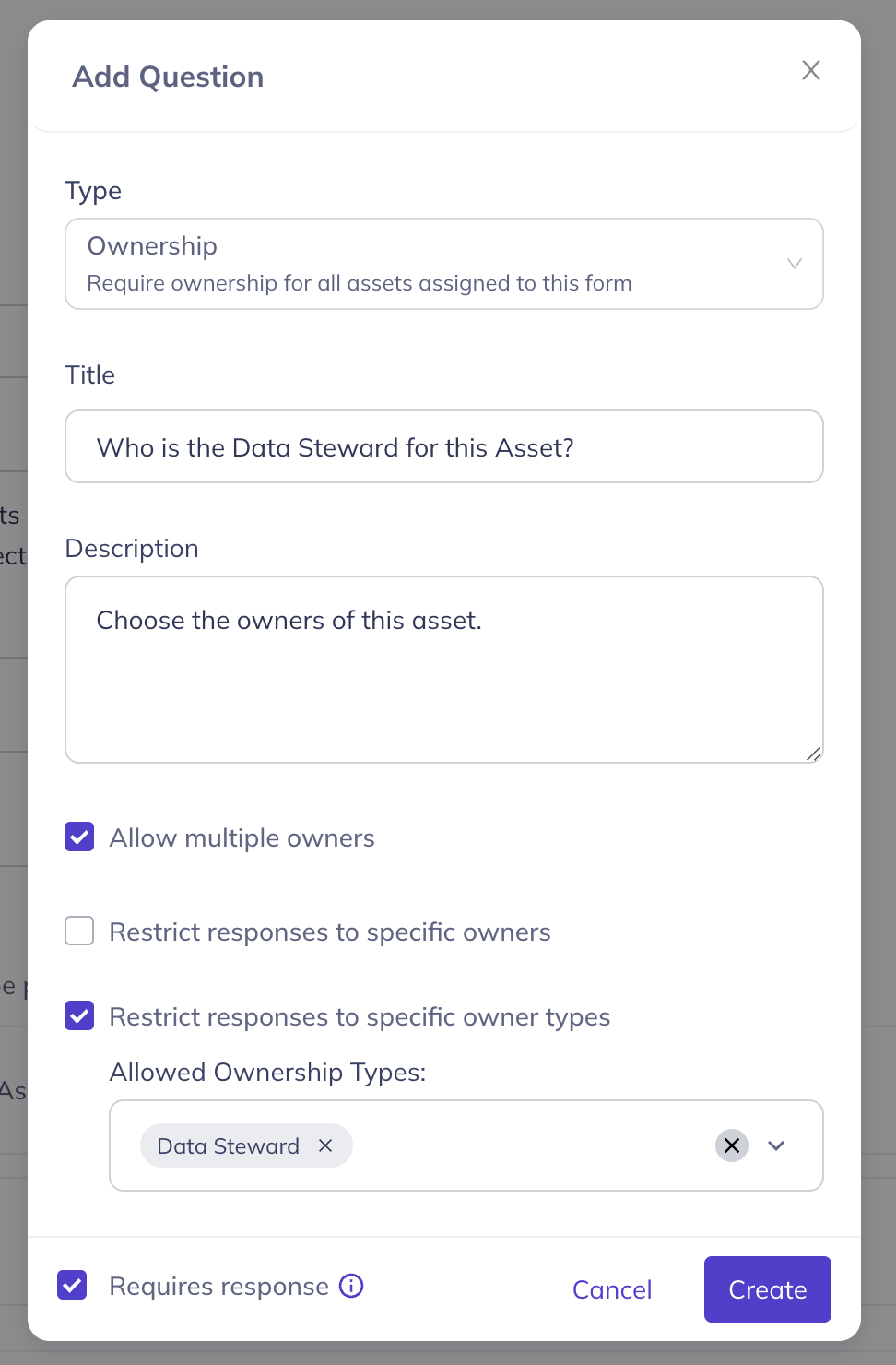Viewport: 896px width, 1365px height.
Task: Disable Restrict responses to specific owner types checkbox
Action: (79, 1016)
